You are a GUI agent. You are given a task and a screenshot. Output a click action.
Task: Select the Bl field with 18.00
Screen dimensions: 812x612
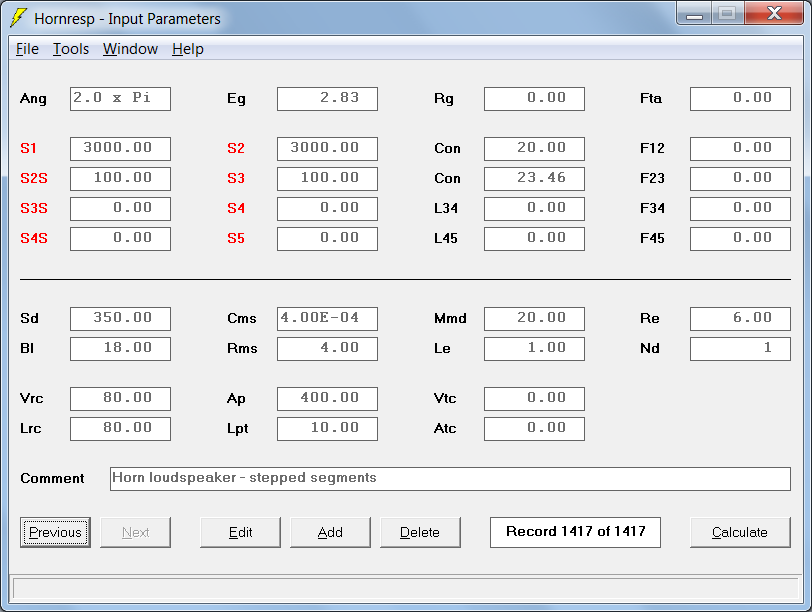[120, 348]
